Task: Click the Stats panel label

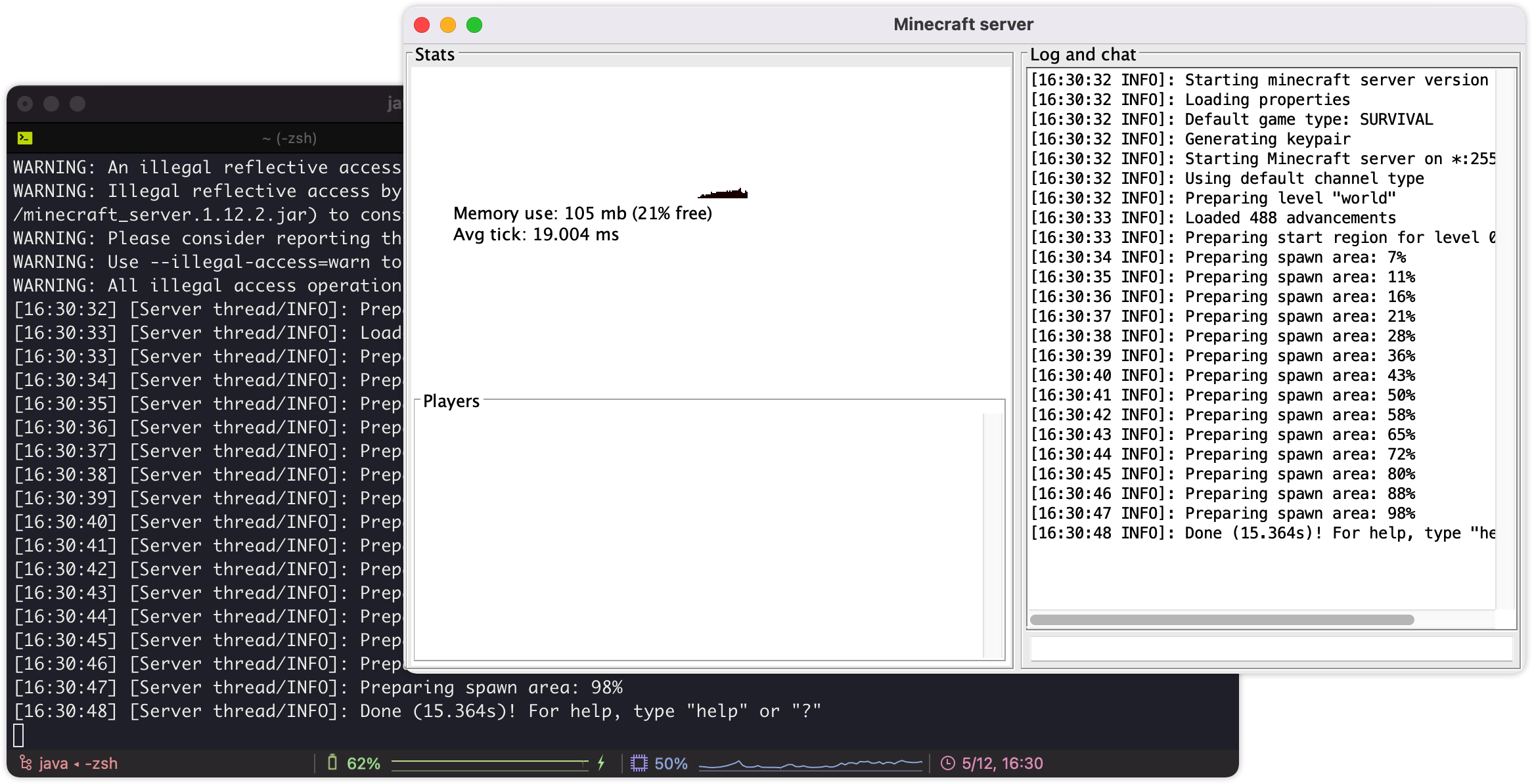Action: (434, 54)
